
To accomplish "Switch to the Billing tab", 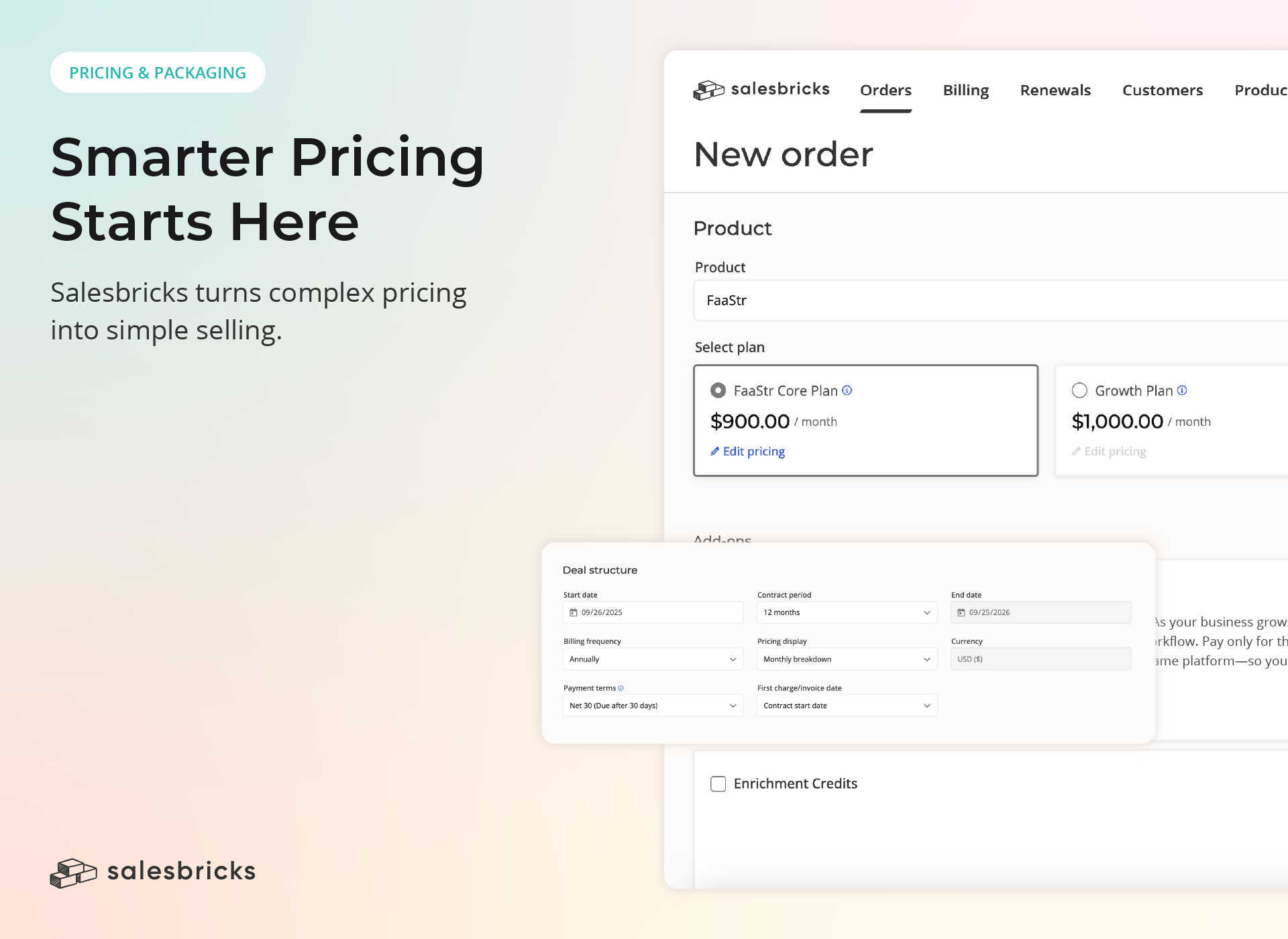I will click(965, 91).
